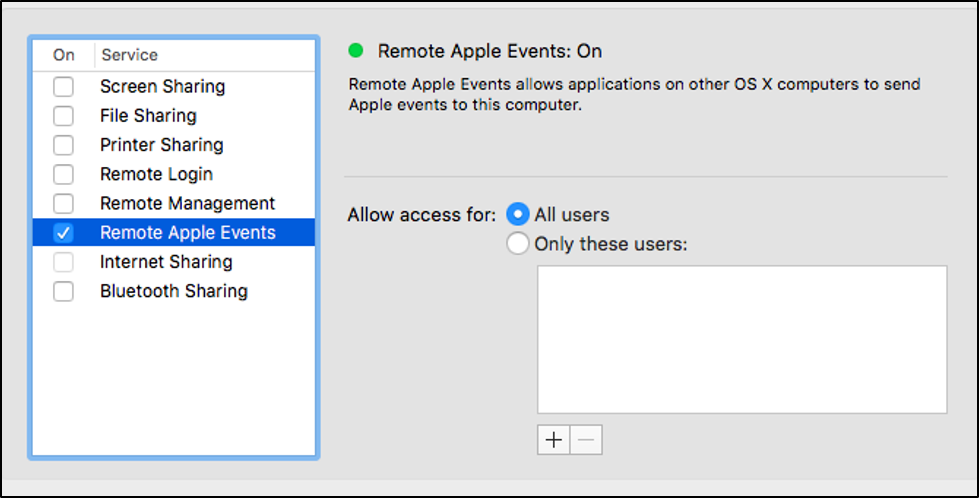Check the Printer Sharing box

click(63, 145)
